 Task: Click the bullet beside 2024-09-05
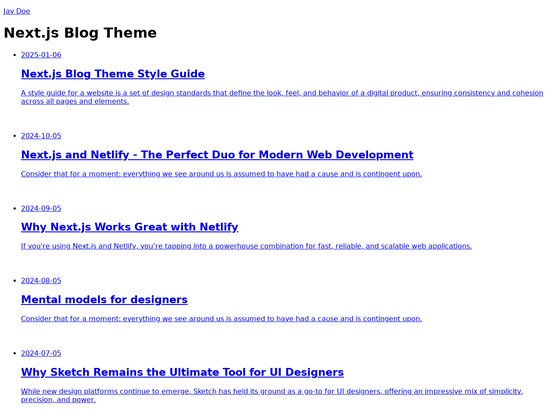pyautogui.click(x=15, y=209)
